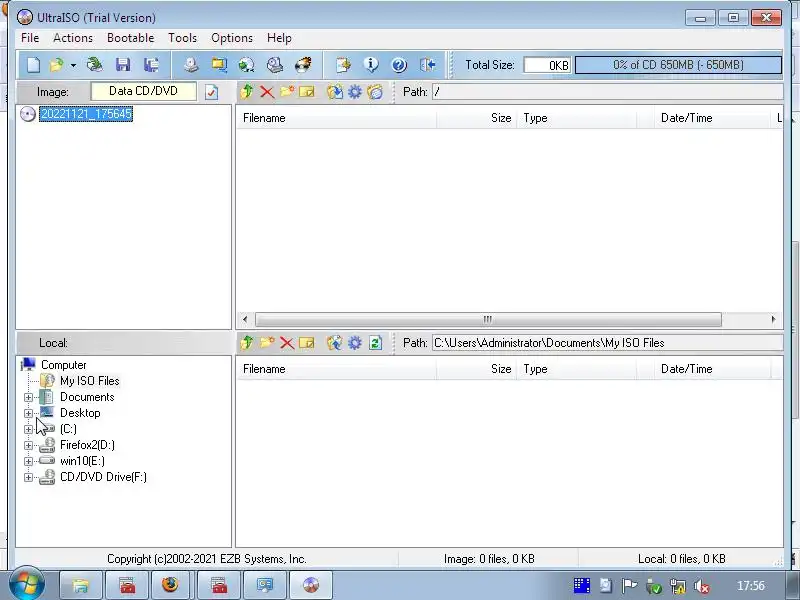
Task: Click the image properties checkmark icon
Action: coord(211,92)
